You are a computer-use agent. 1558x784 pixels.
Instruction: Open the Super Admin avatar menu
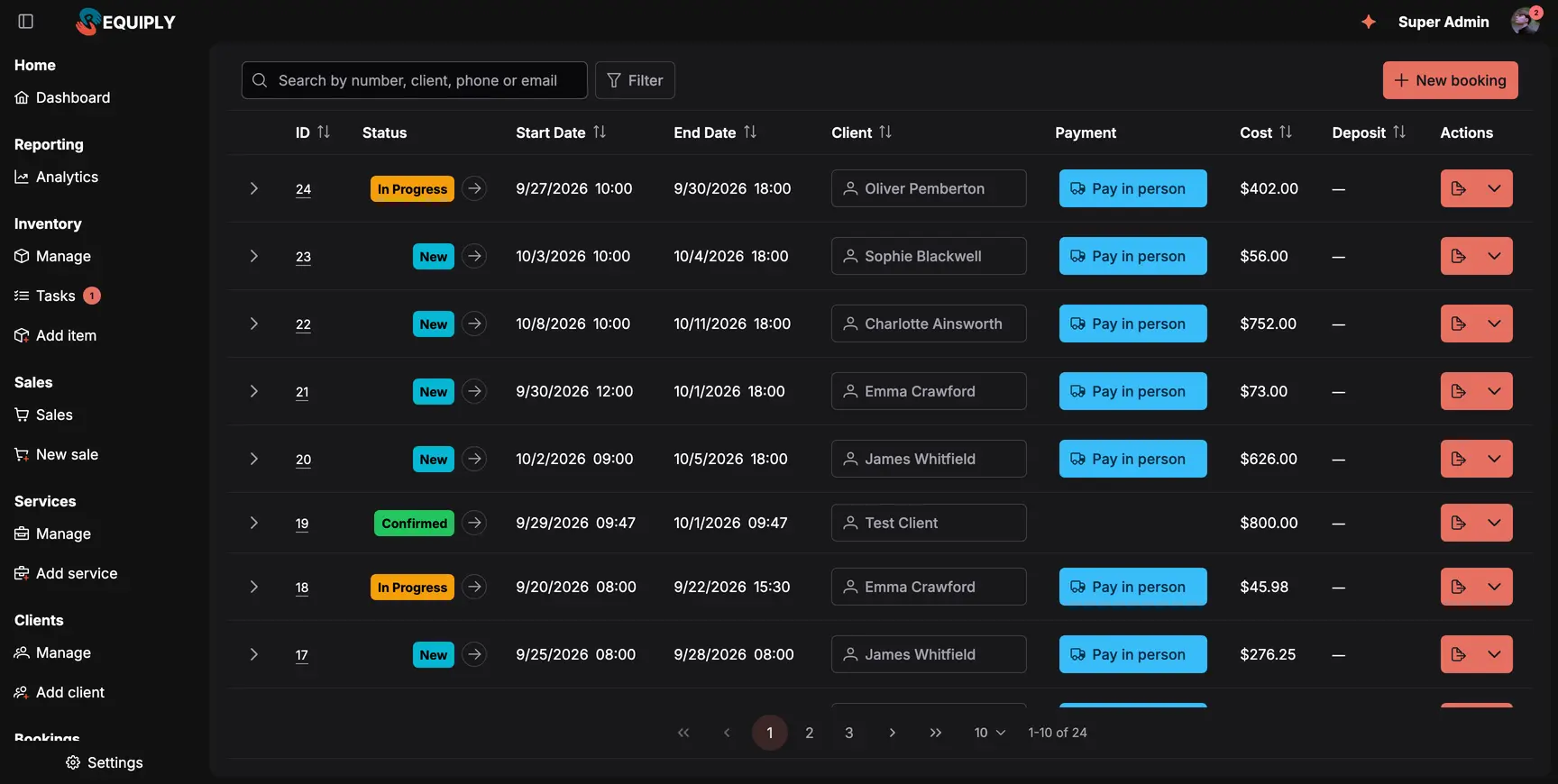(x=1526, y=22)
